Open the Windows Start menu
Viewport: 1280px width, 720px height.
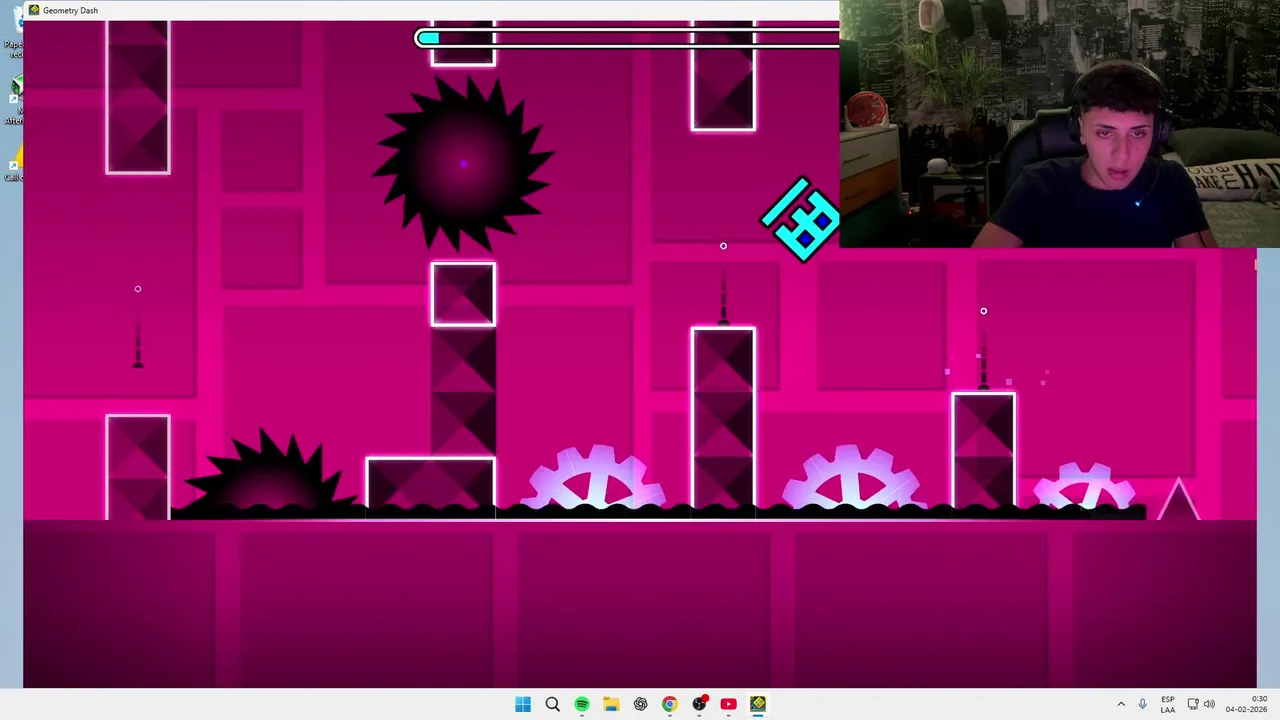(523, 704)
